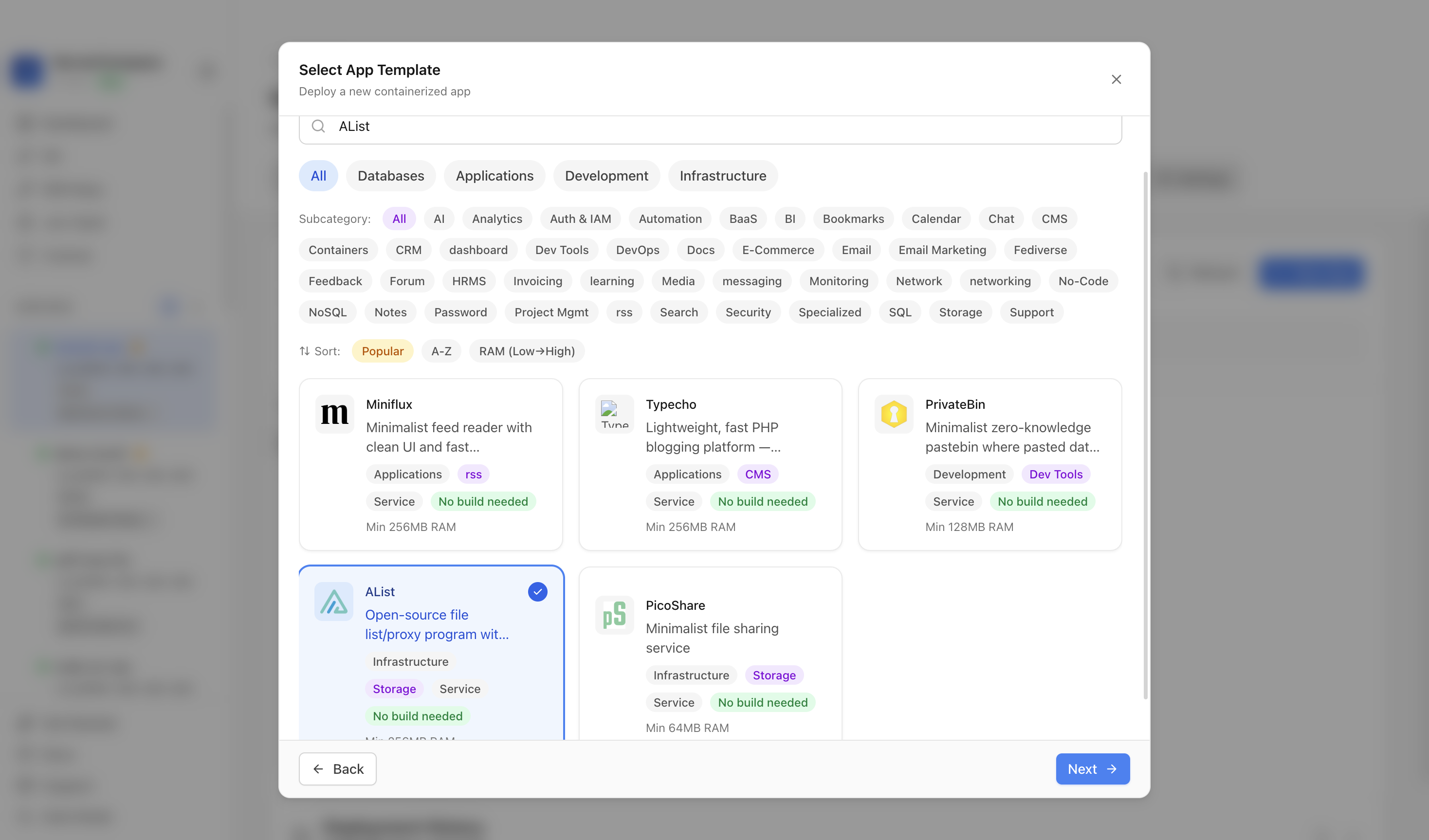Viewport: 1429px width, 840px height.
Task: Click the Miniflux logo icon
Action: (x=334, y=414)
